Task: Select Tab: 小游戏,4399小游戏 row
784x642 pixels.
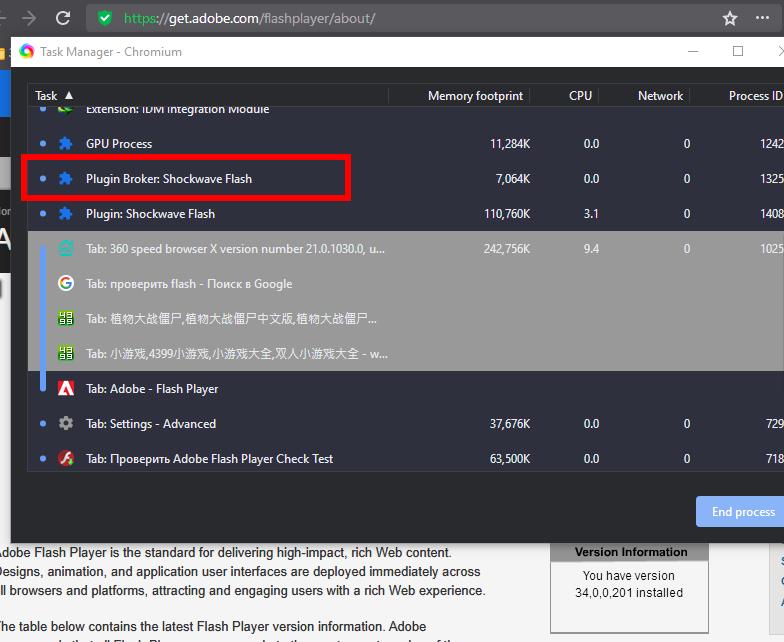Action: tap(406, 354)
